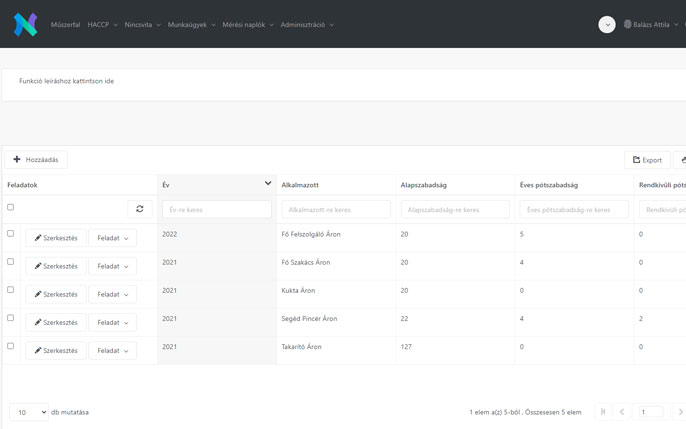Viewport: 686px width, 429px height.
Task: Click the round chevron button beside the user name
Action: click(x=607, y=25)
